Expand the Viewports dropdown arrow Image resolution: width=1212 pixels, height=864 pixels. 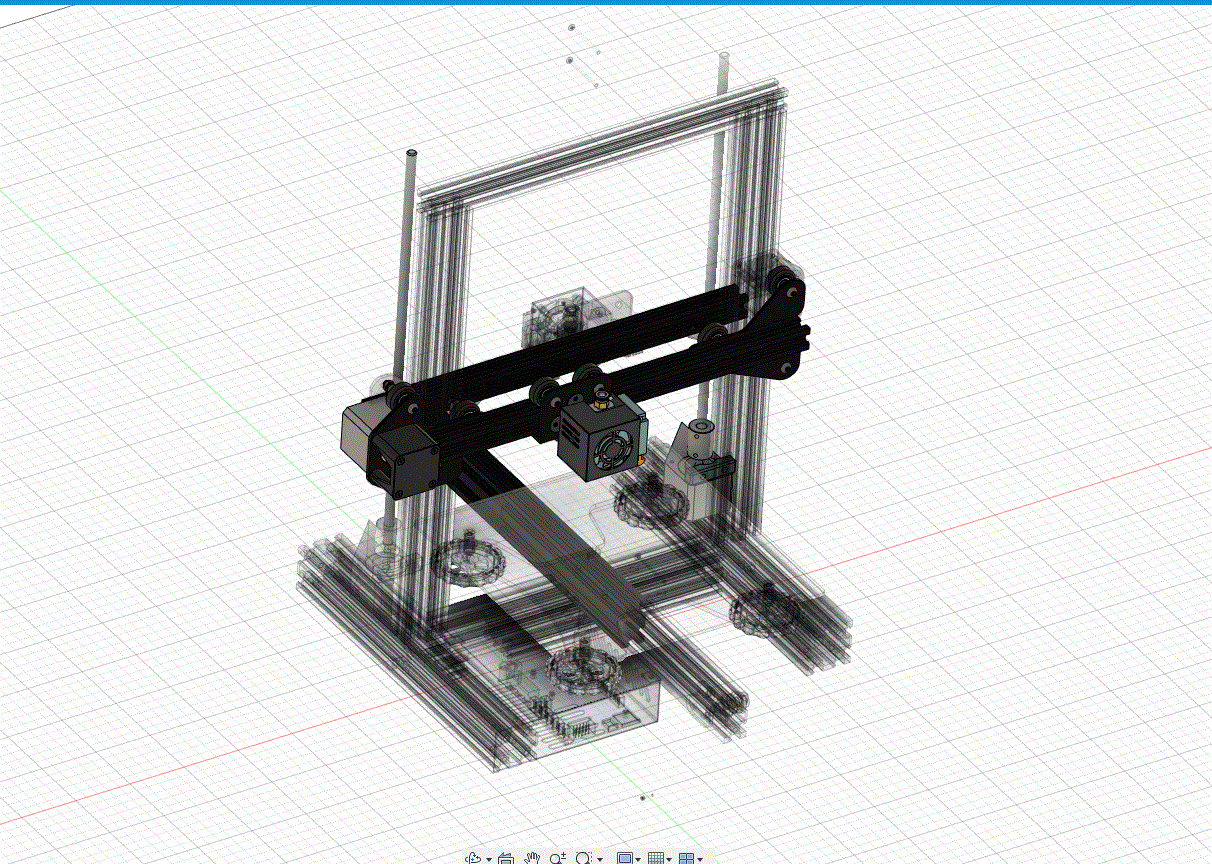pyautogui.click(x=699, y=859)
